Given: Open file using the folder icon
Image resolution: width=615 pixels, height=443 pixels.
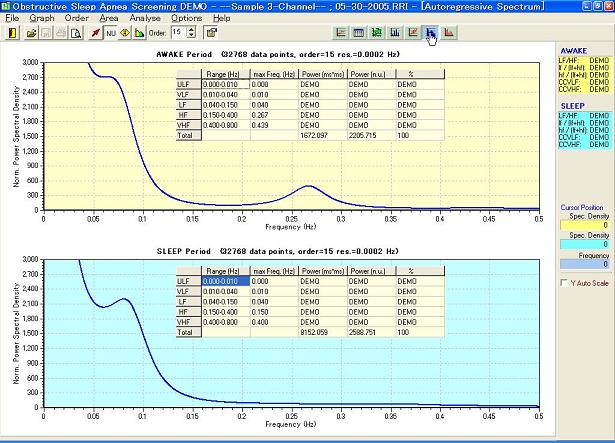Looking at the screenshot, I should coord(32,32).
